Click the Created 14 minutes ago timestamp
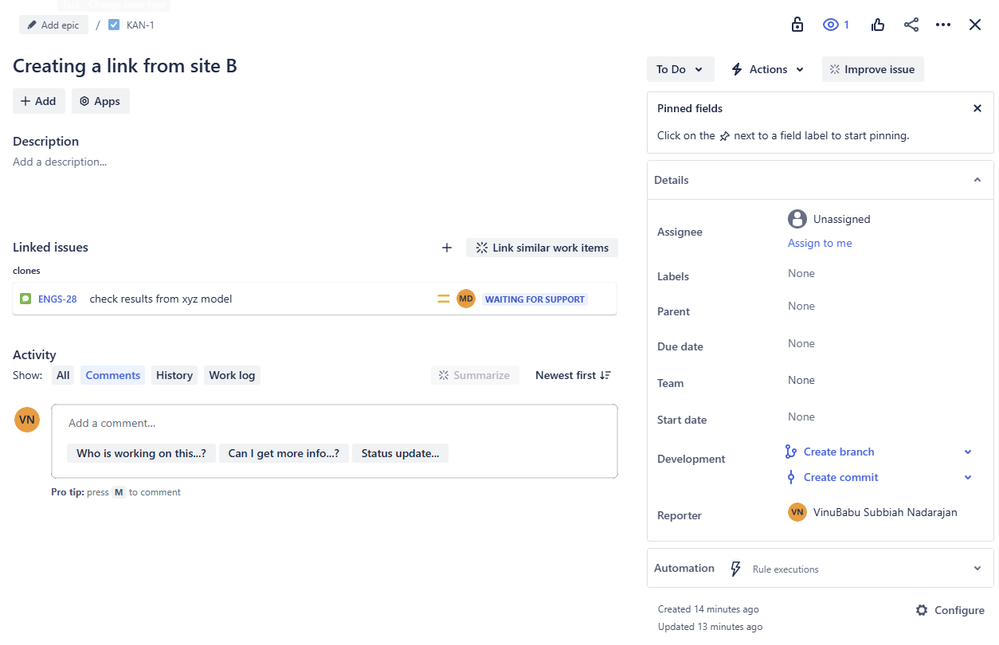 click(x=708, y=609)
